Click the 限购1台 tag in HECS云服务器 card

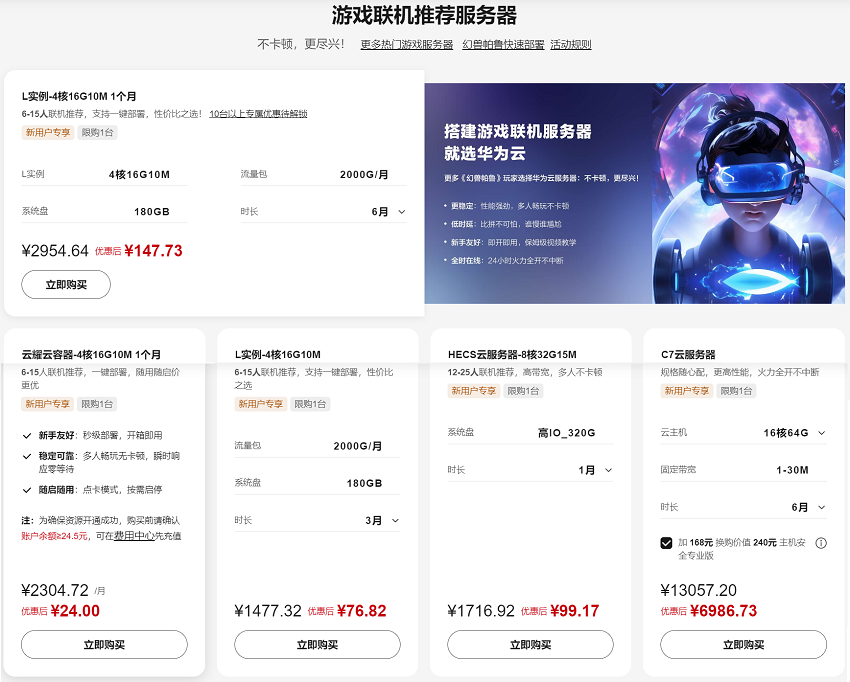pyautogui.click(x=523, y=391)
